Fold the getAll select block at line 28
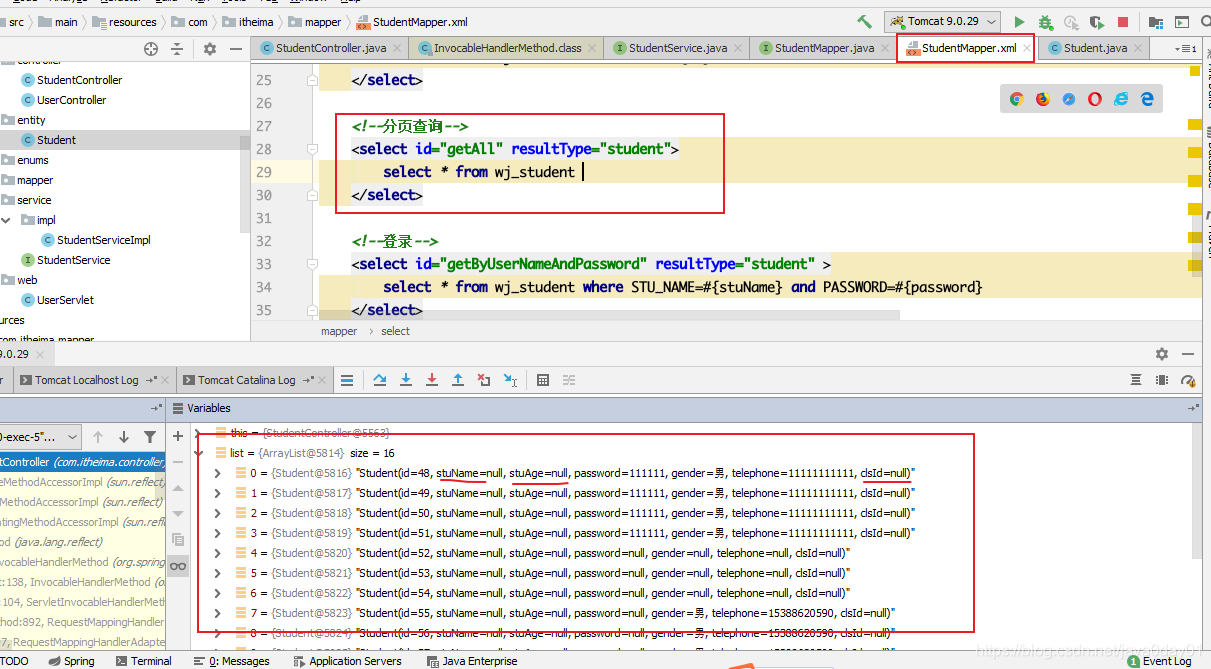Image resolution: width=1211 pixels, height=669 pixels. (x=312, y=149)
